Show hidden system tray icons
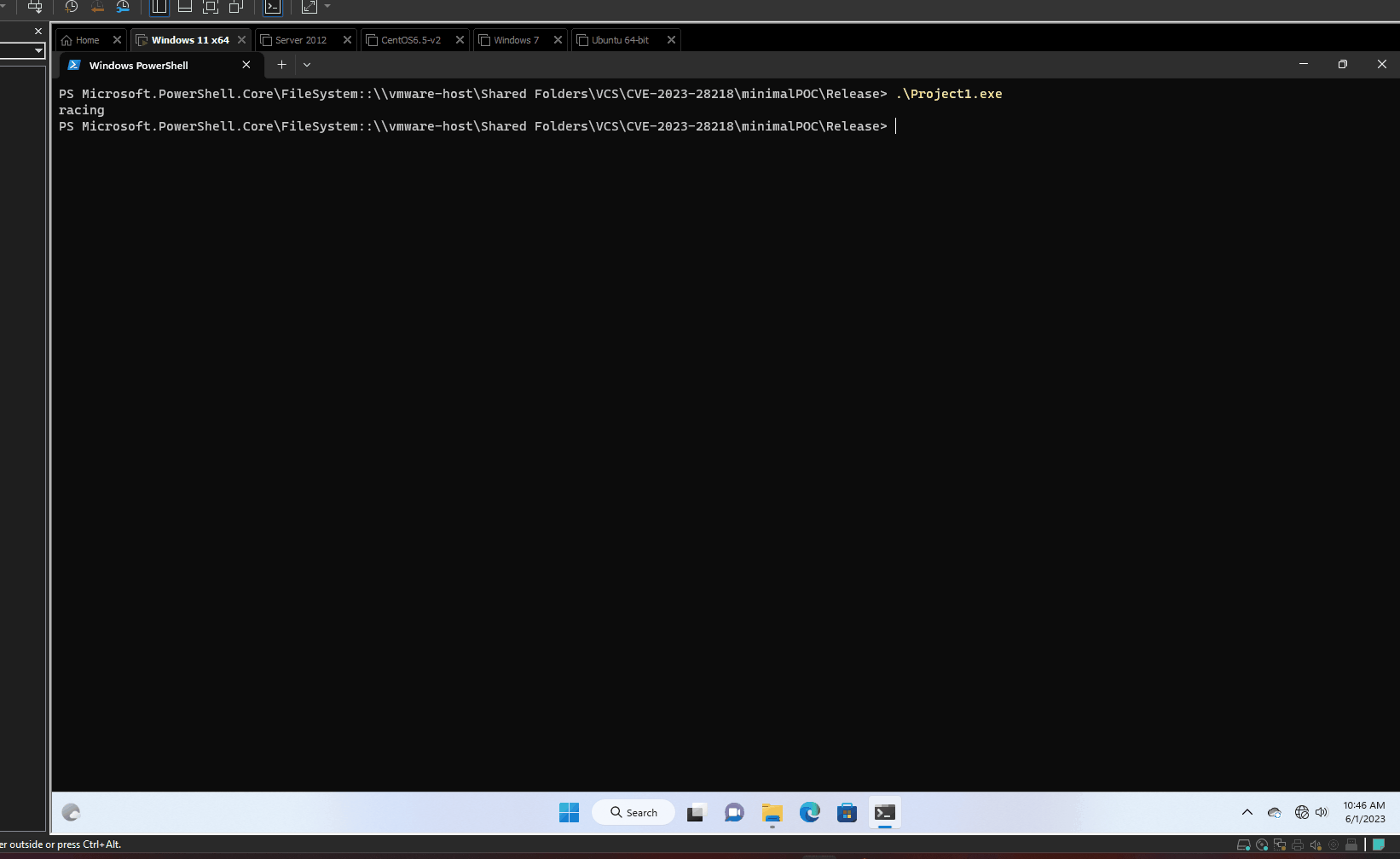Image resolution: width=1400 pixels, height=859 pixels. click(1247, 813)
